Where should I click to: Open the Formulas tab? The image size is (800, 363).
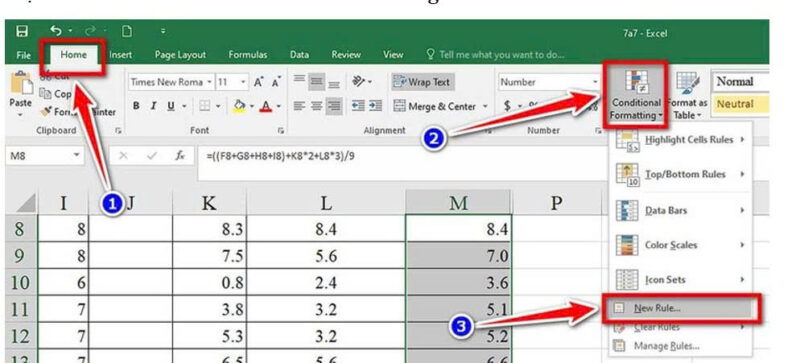(x=247, y=55)
